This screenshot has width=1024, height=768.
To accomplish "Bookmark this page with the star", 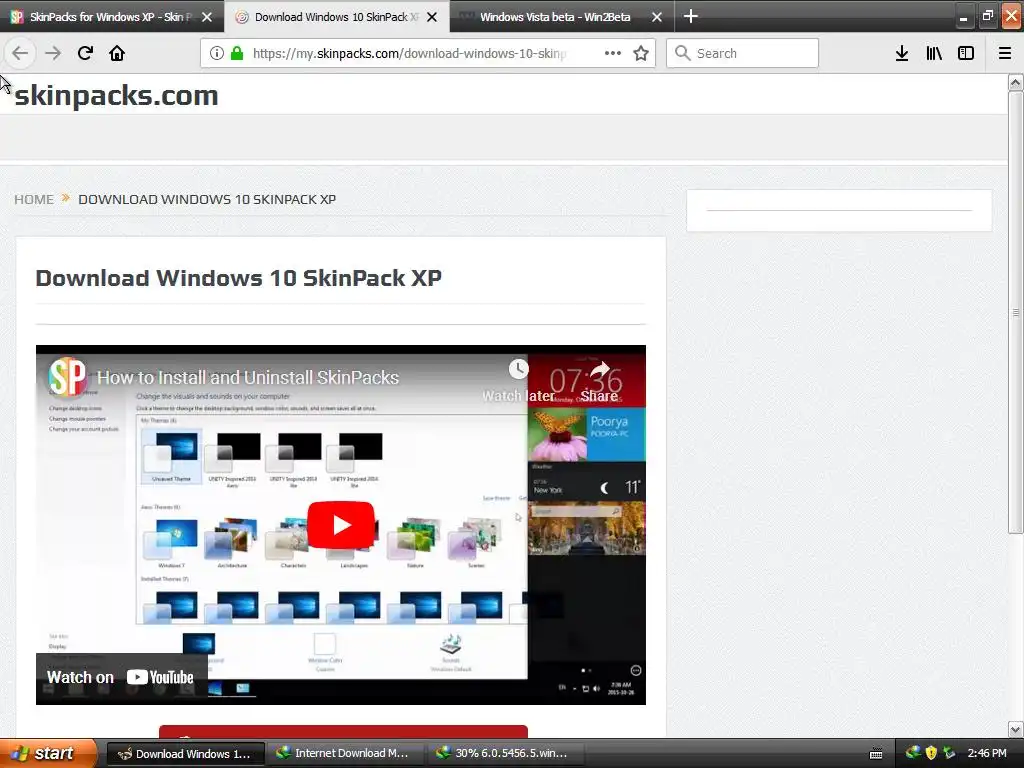I will 641,54.
